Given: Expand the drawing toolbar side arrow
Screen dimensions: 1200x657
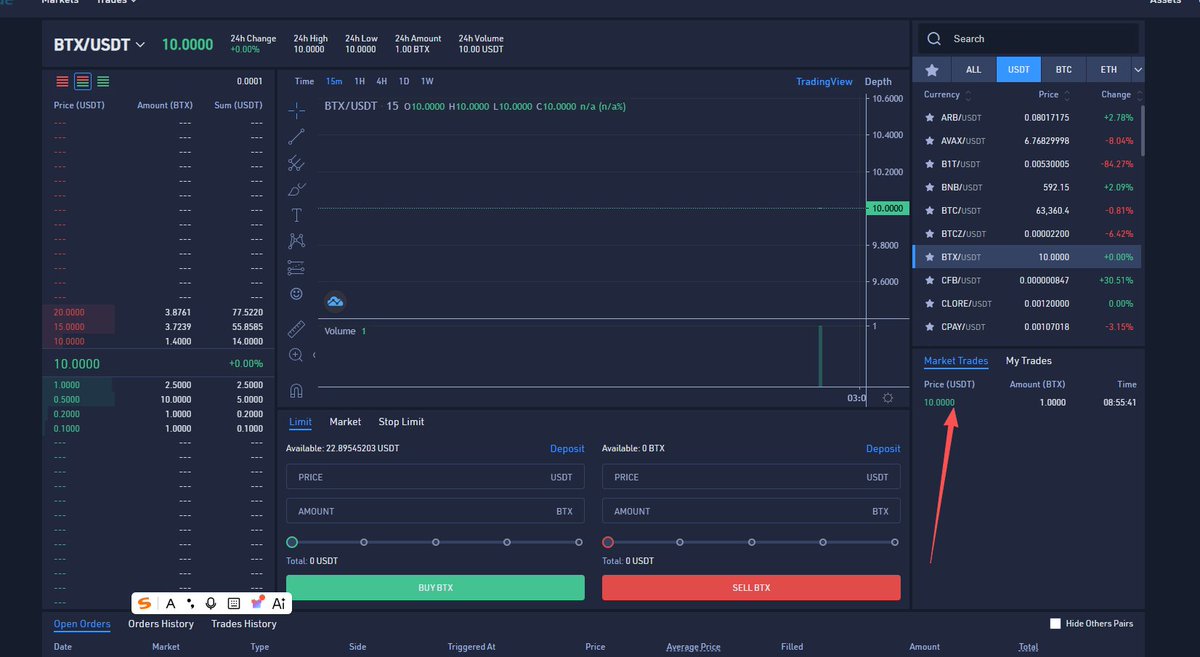Looking at the screenshot, I should [314, 355].
